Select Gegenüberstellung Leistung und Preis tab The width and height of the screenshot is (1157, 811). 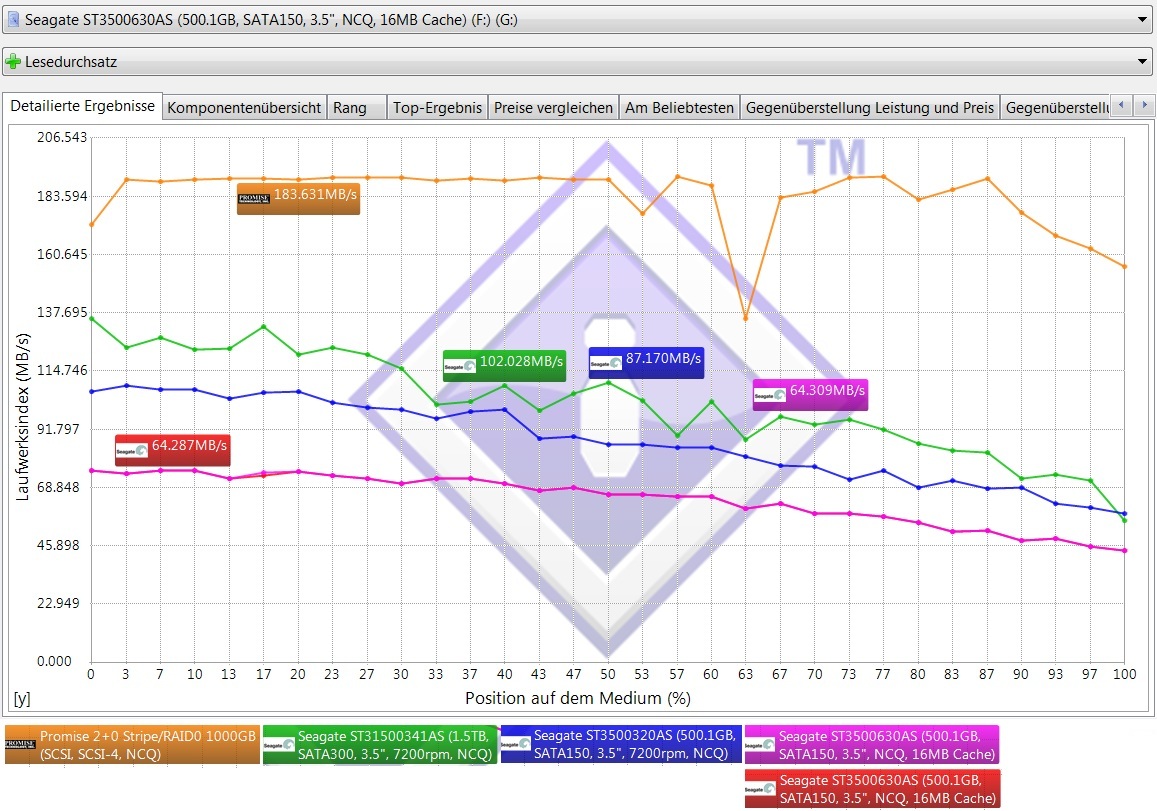coord(870,108)
